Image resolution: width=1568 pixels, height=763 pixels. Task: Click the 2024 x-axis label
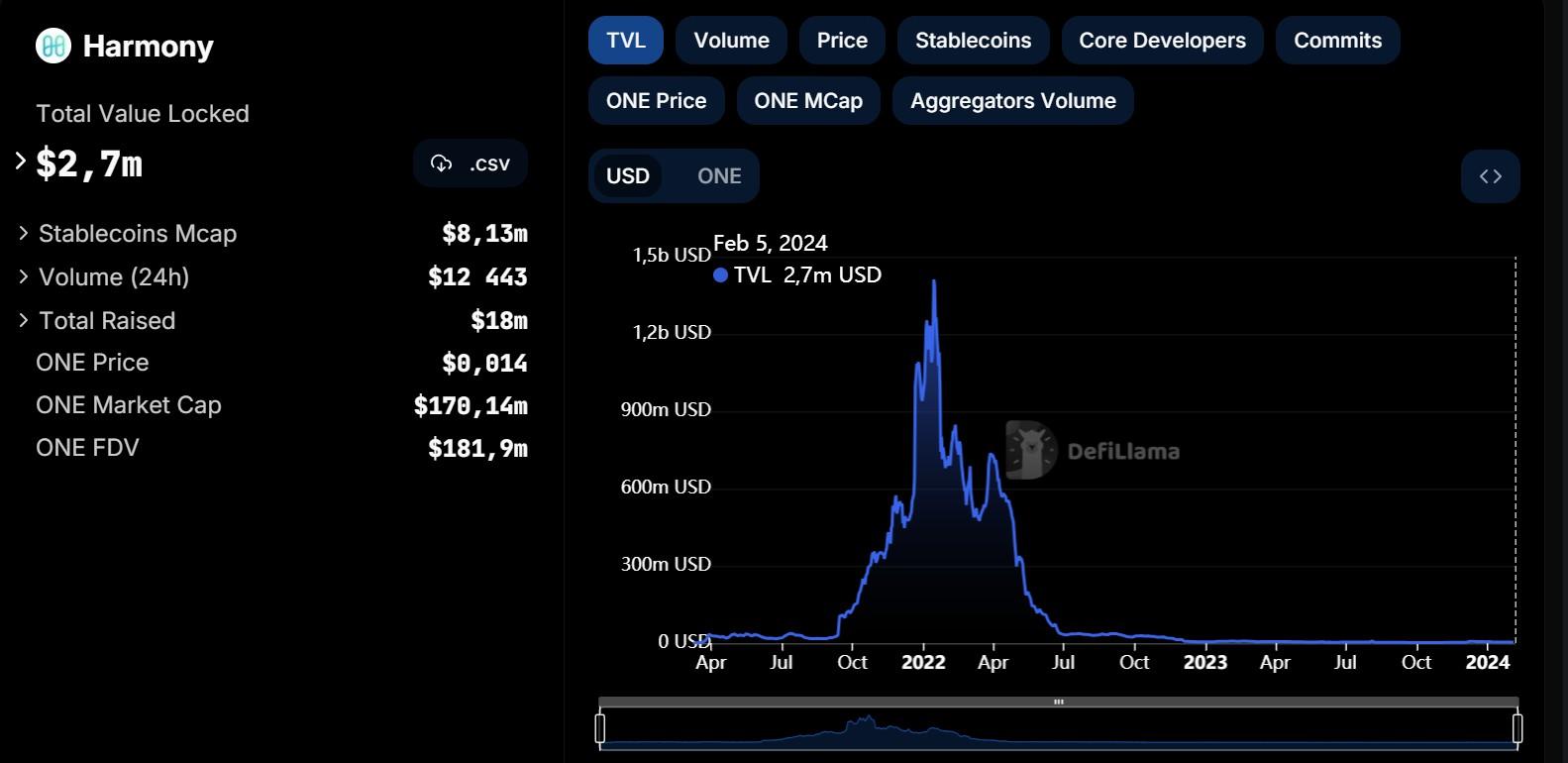pyautogui.click(x=1488, y=662)
